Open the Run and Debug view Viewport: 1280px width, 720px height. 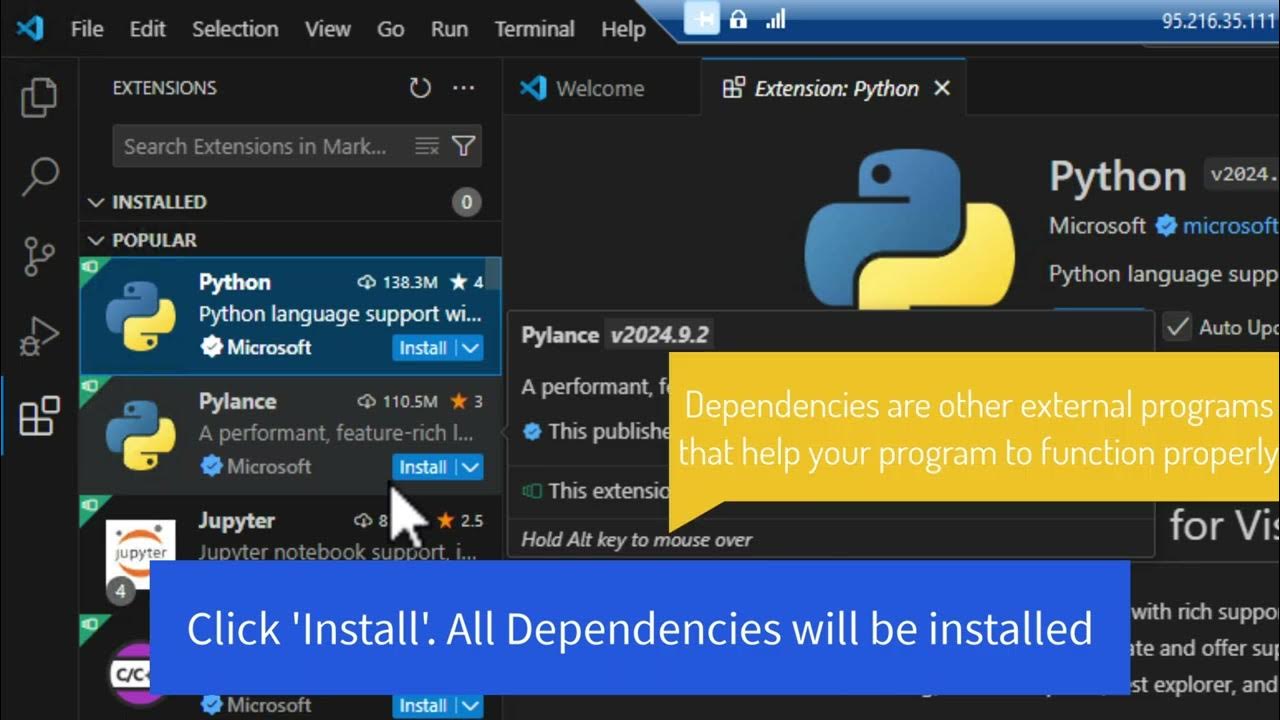[x=40, y=337]
